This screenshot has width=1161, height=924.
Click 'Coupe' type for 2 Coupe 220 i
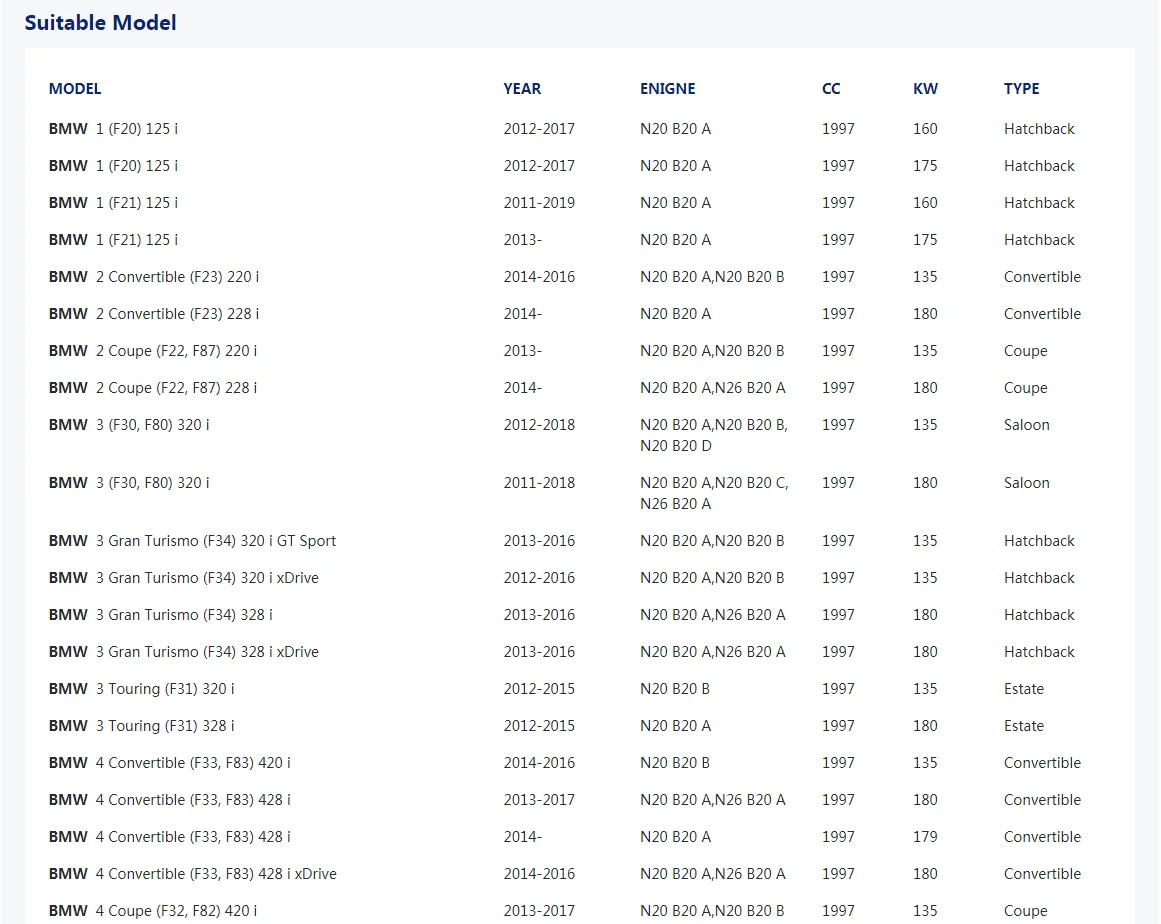tap(1026, 351)
